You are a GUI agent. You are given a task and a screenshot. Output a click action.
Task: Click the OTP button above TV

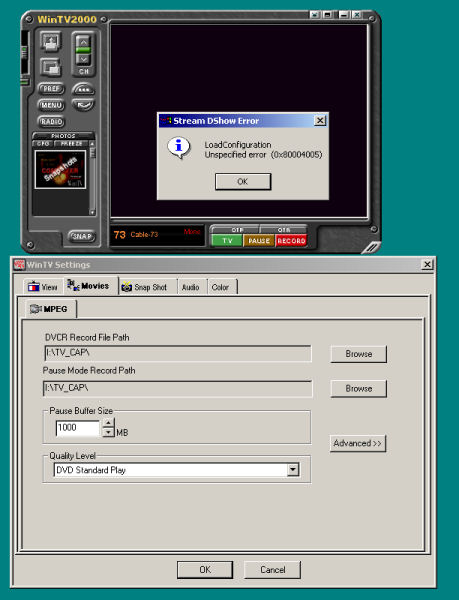coord(236,230)
